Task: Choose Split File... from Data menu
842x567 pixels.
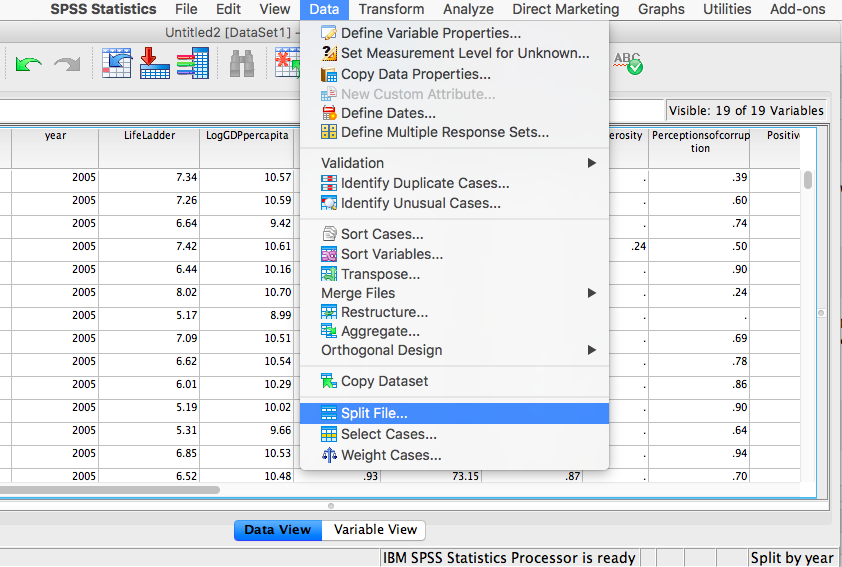Action: coord(454,413)
